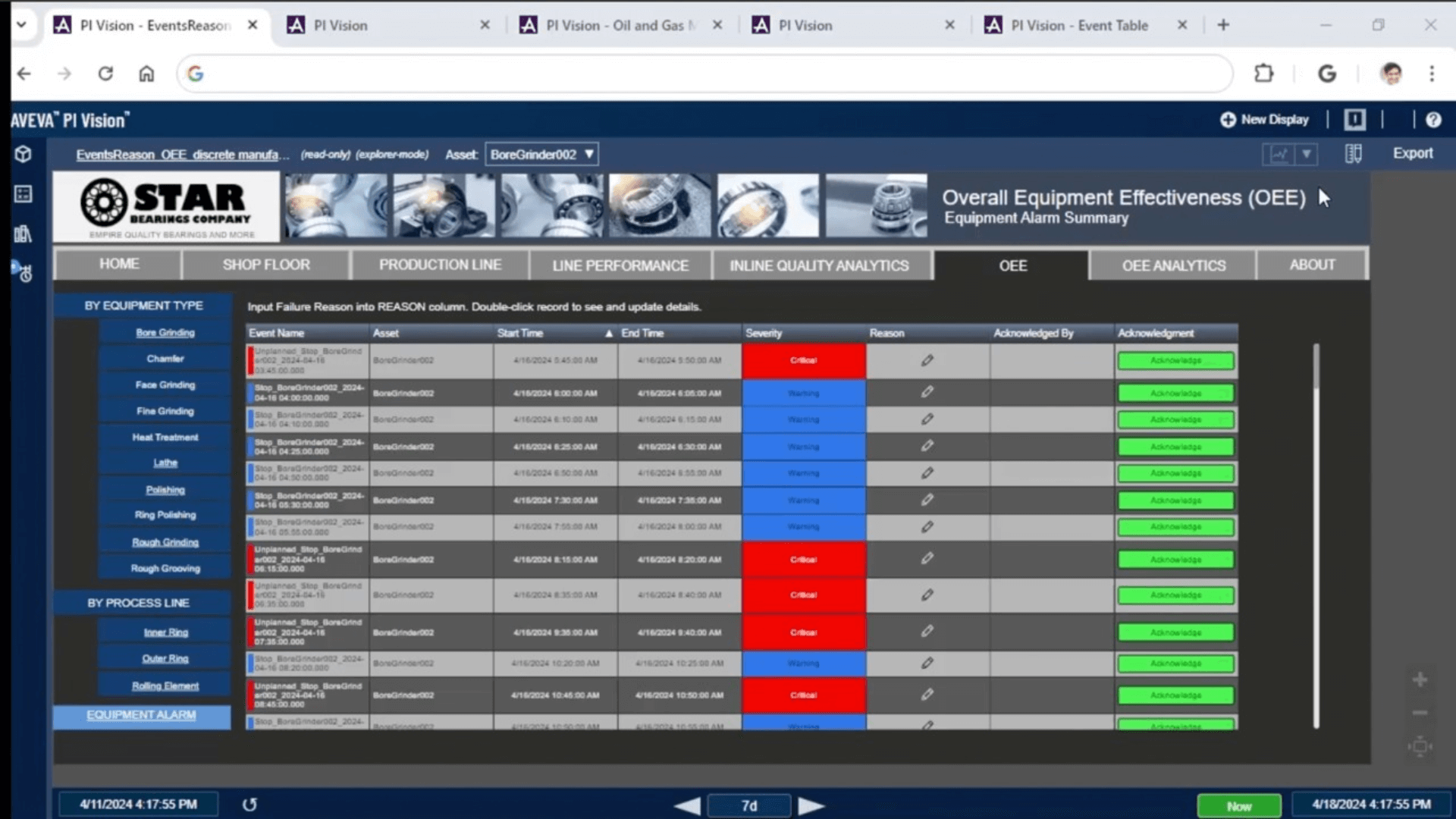Viewport: 1456px width, 819px height.
Task: Click the Export button
Action: coord(1412,152)
